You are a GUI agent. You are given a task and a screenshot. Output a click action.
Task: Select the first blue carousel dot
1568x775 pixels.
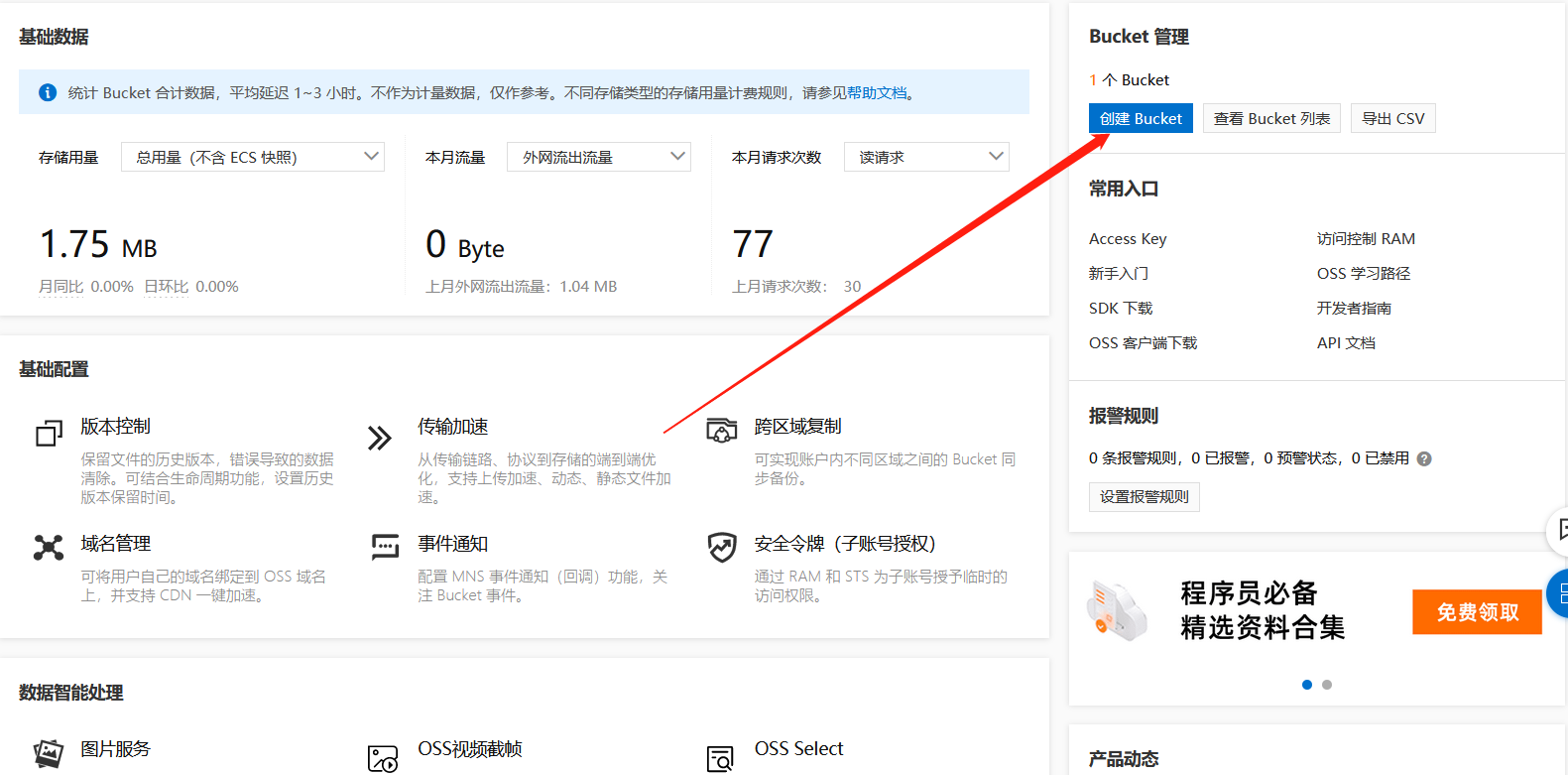click(x=1307, y=685)
